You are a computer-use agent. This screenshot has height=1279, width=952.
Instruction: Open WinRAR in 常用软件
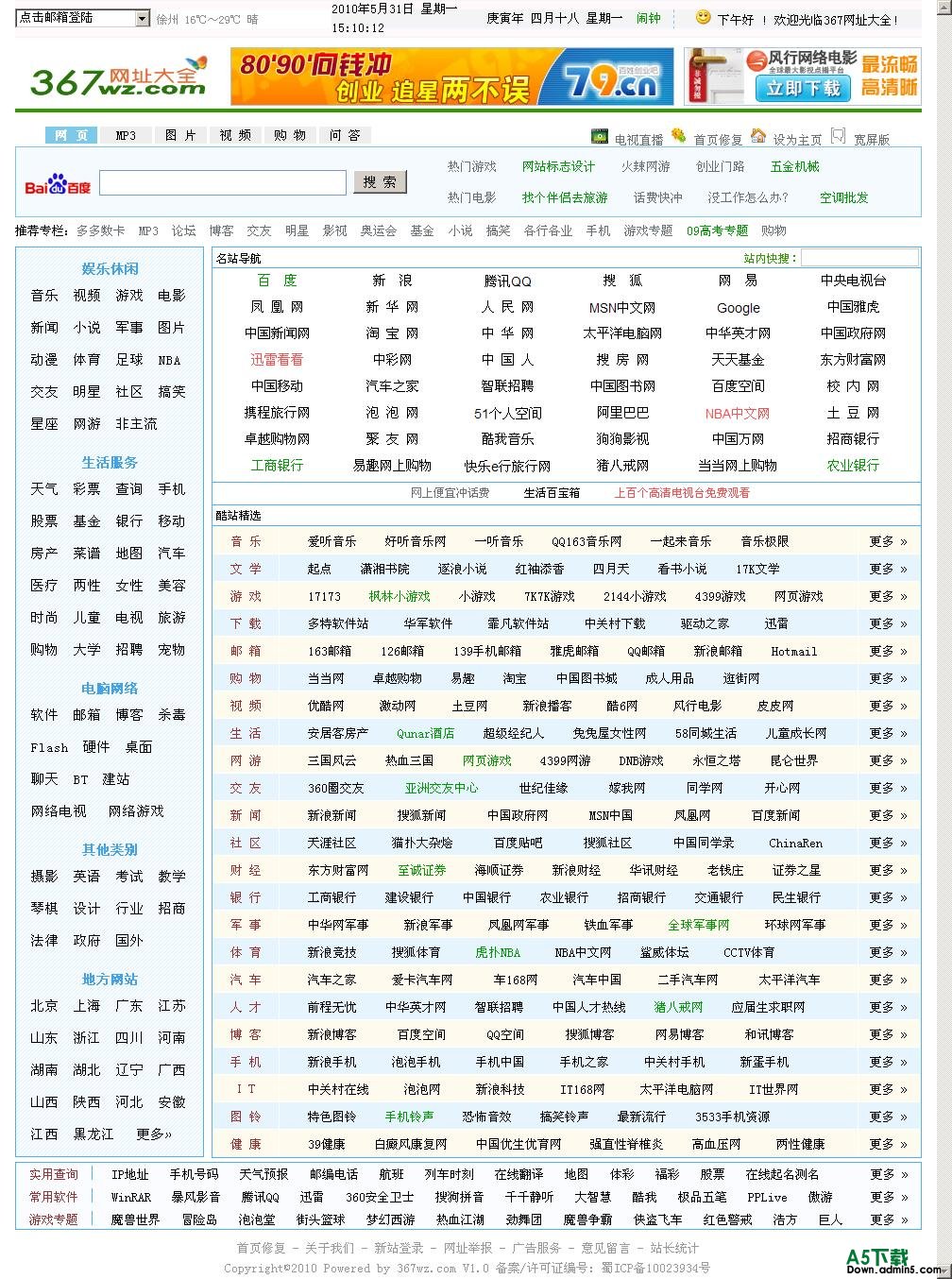coord(131,1198)
